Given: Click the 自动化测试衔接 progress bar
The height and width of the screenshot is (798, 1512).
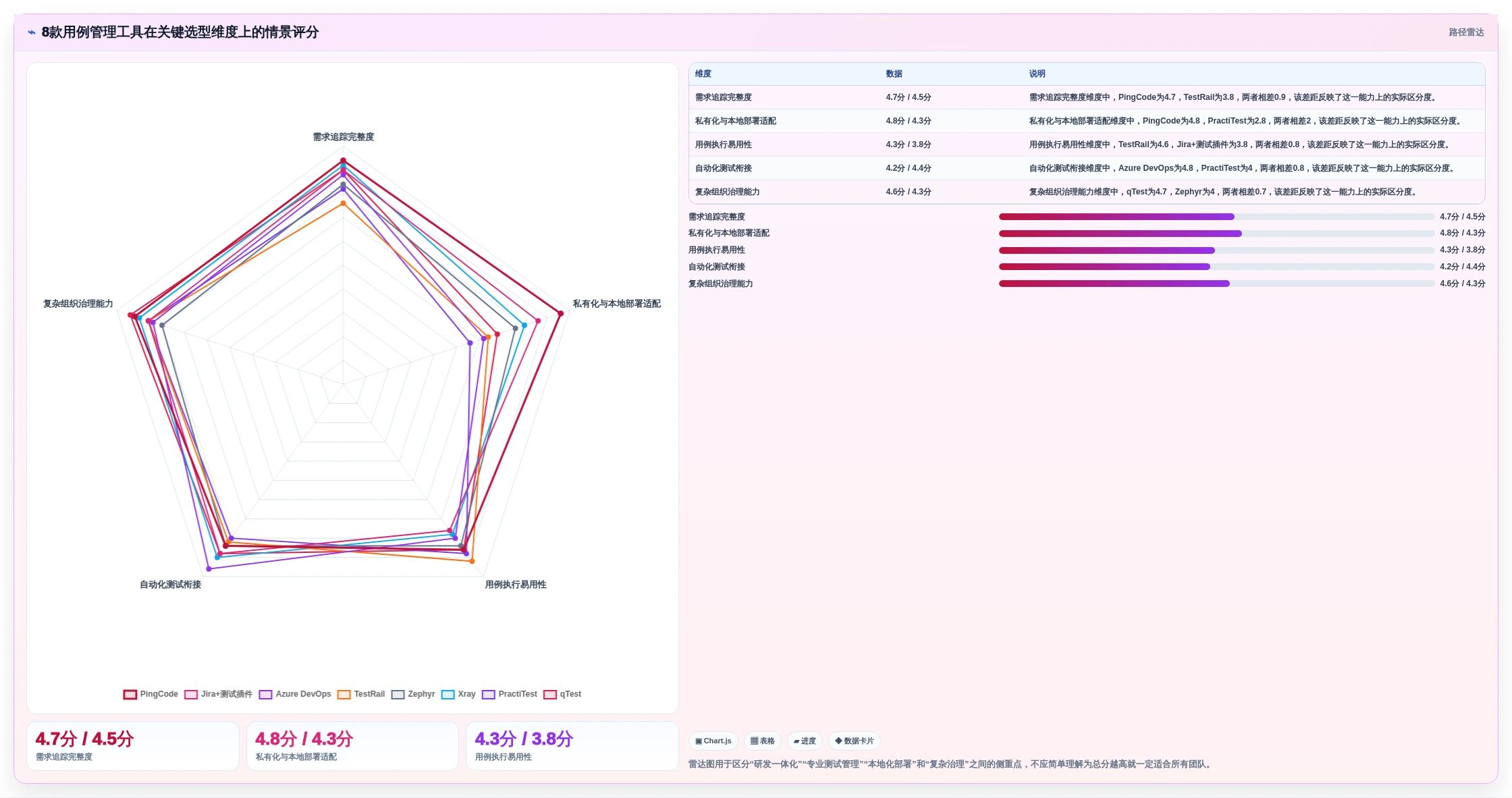Looking at the screenshot, I should [1216, 267].
